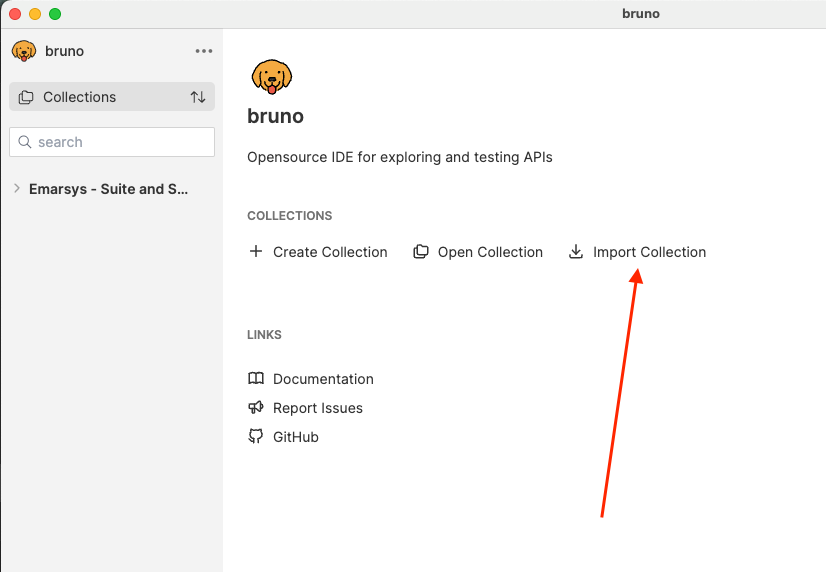Close the window with the red button
Viewport: 826px width, 572px height.
15,14
